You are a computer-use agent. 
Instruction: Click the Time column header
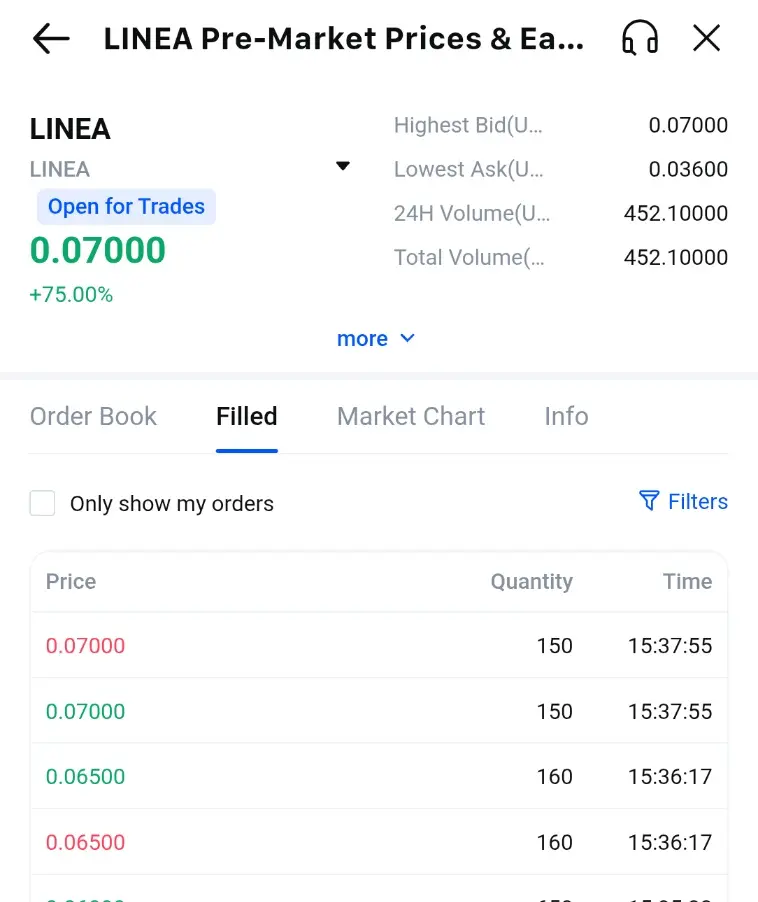(687, 582)
